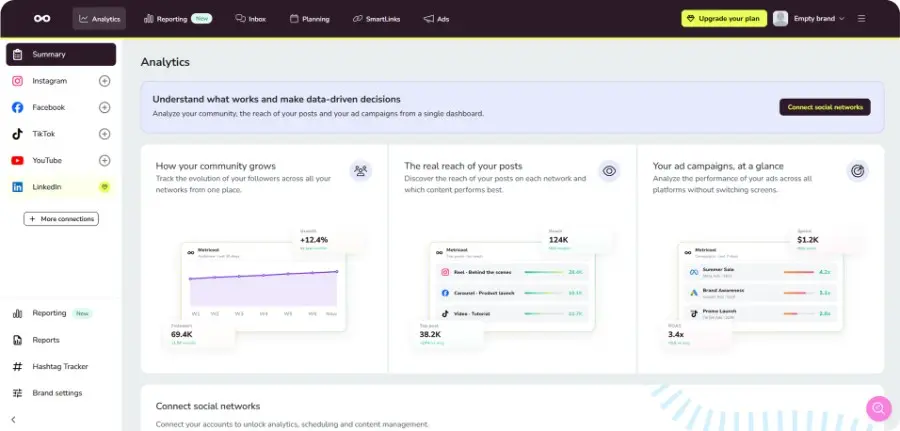
Task: Add TikTok connection with plus icon
Action: [x=104, y=134]
